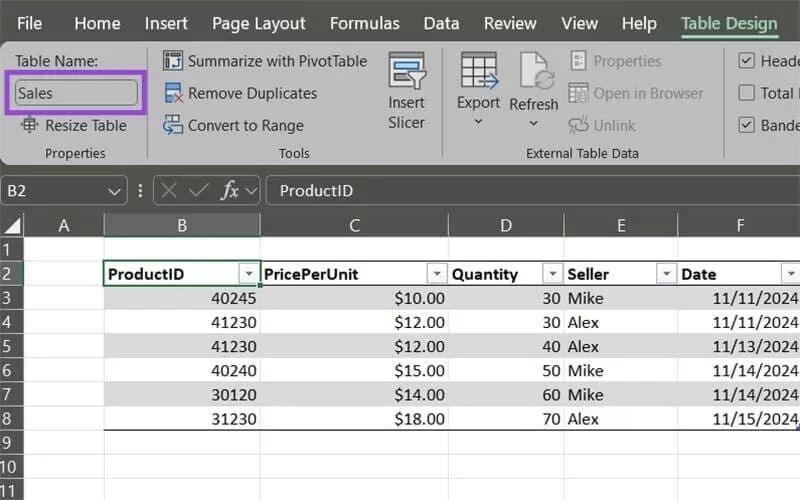Open the Formulas ribbon tab
Image resolution: width=800 pixels, height=500 pixels.
(364, 23)
